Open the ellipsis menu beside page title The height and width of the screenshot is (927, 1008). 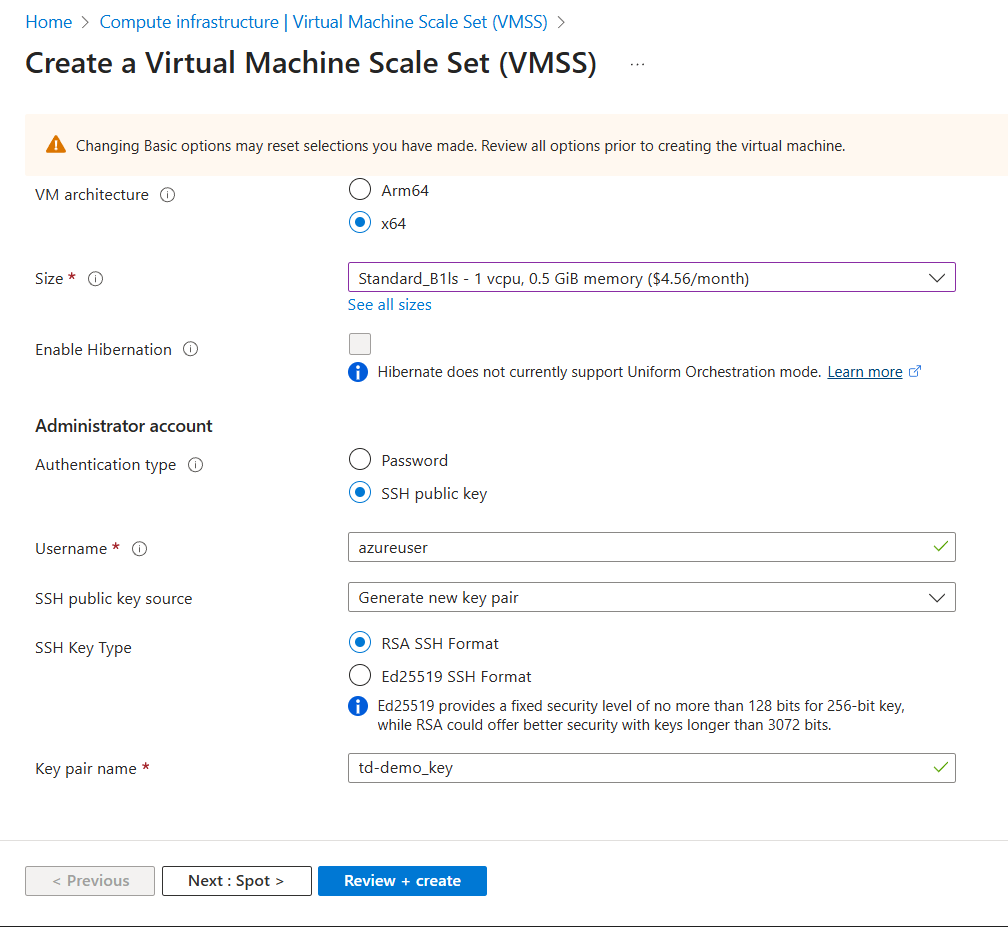coord(637,64)
